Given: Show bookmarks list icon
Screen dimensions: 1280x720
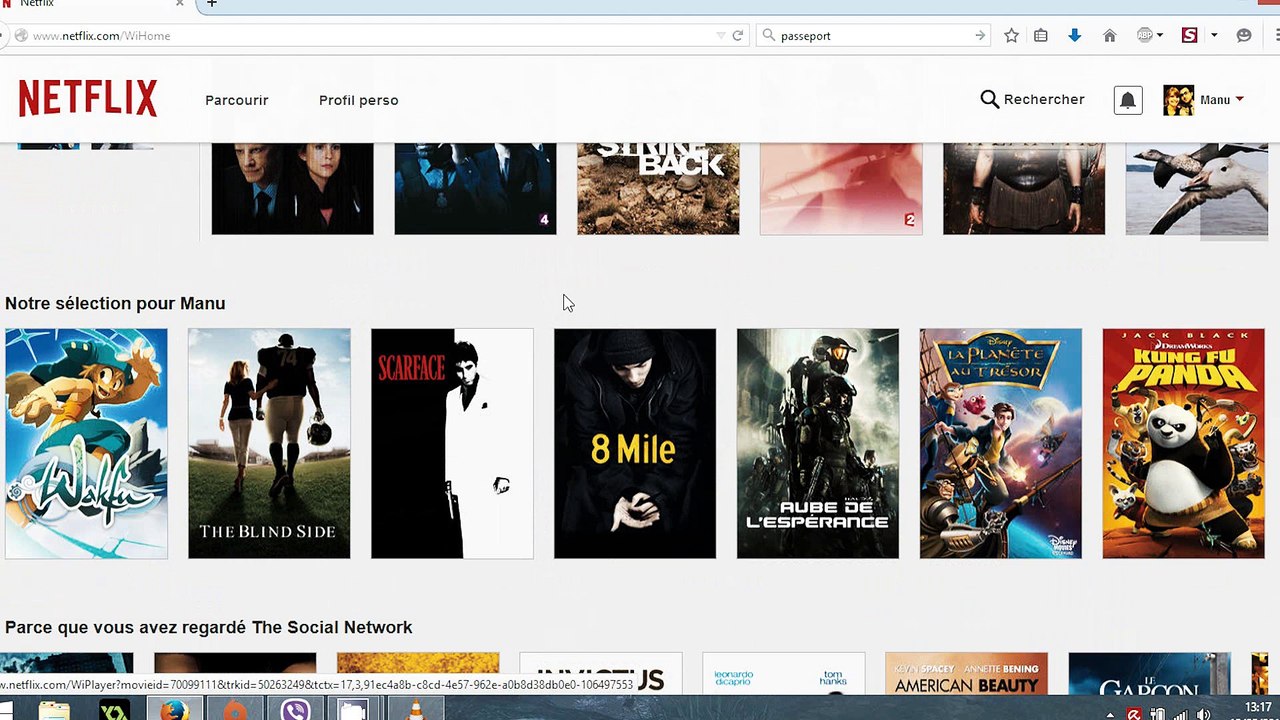Looking at the screenshot, I should 1041,35.
